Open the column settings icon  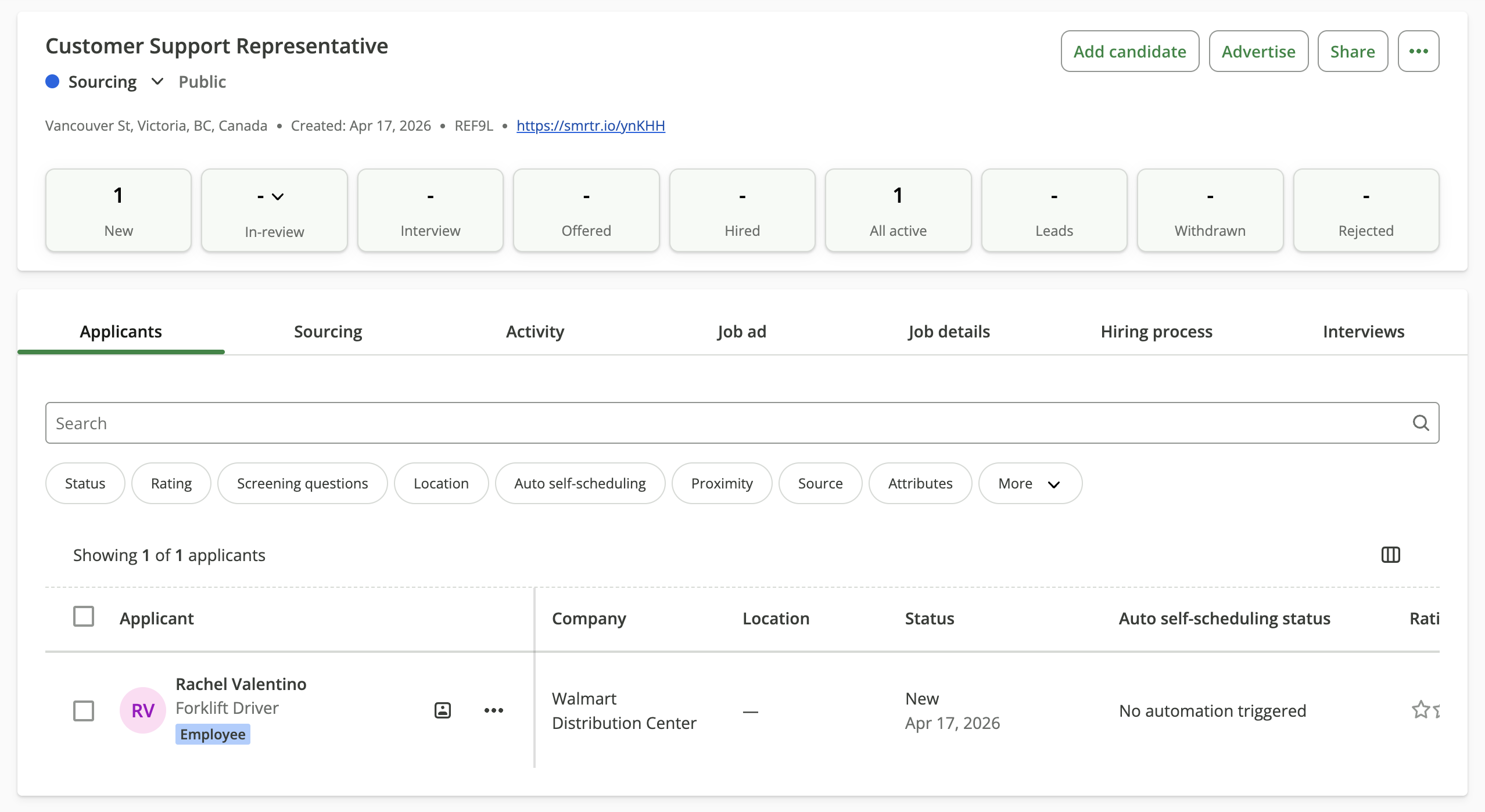(1390, 555)
